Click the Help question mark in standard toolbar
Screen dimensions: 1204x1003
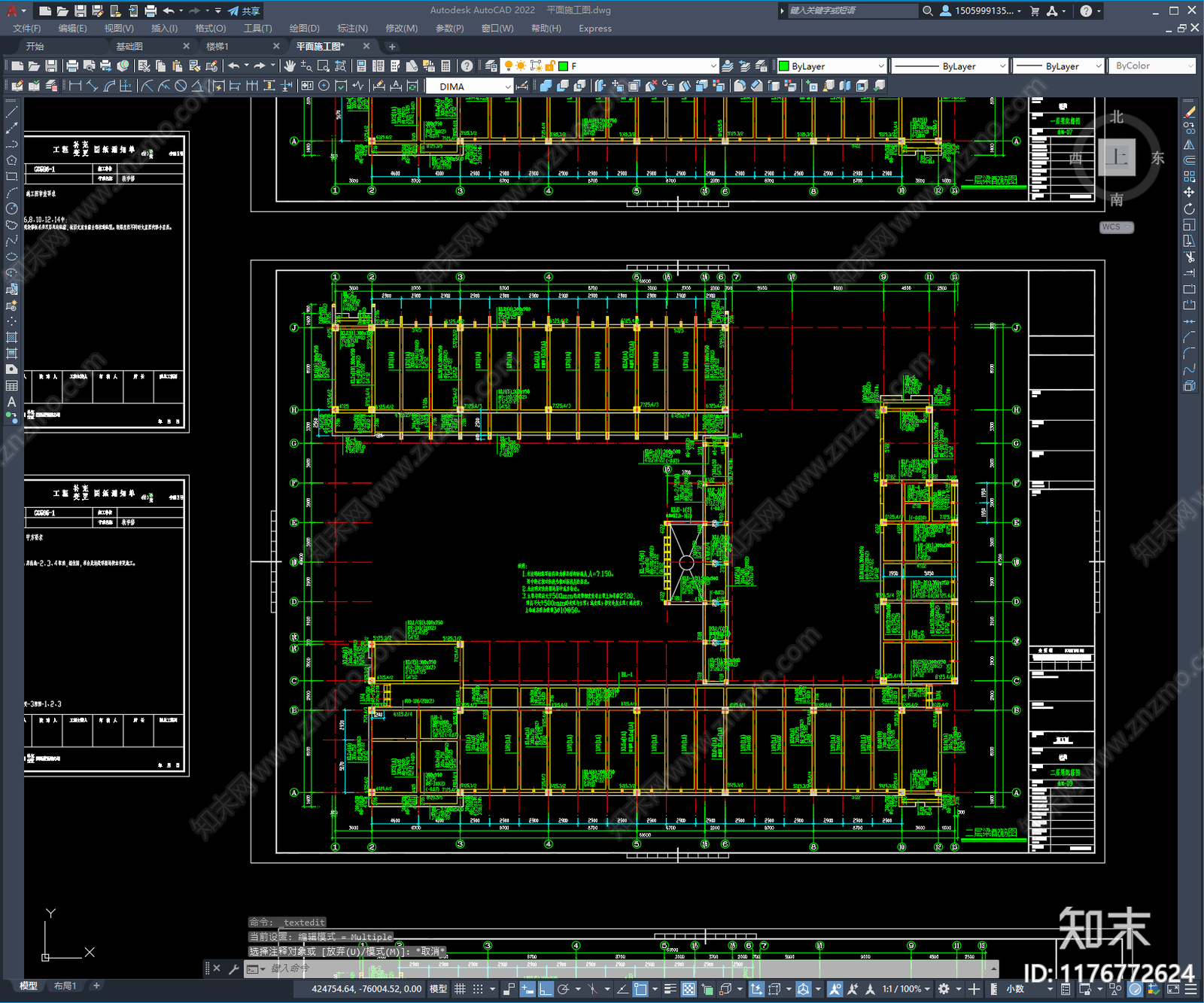point(467,66)
